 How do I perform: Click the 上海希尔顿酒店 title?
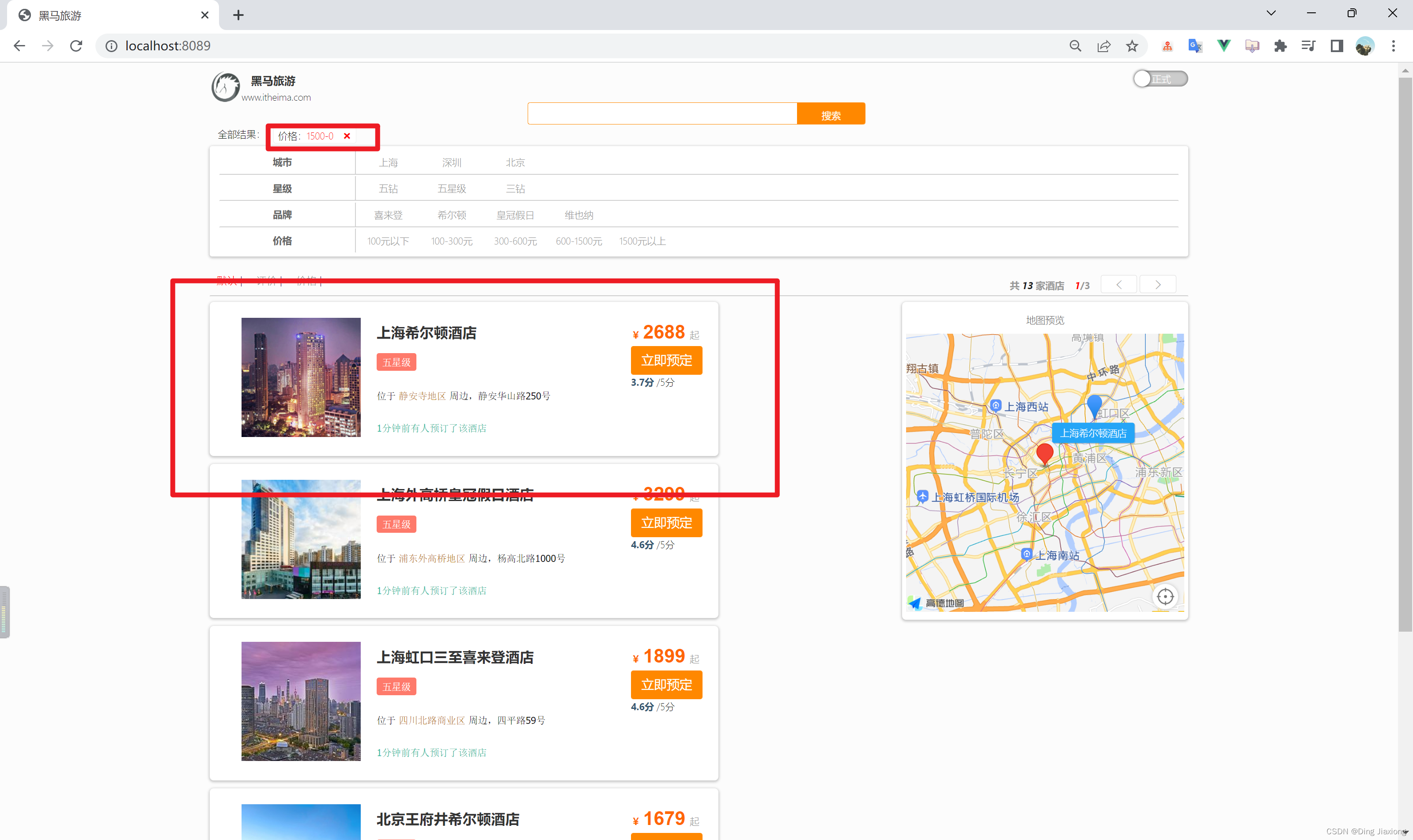coord(426,333)
